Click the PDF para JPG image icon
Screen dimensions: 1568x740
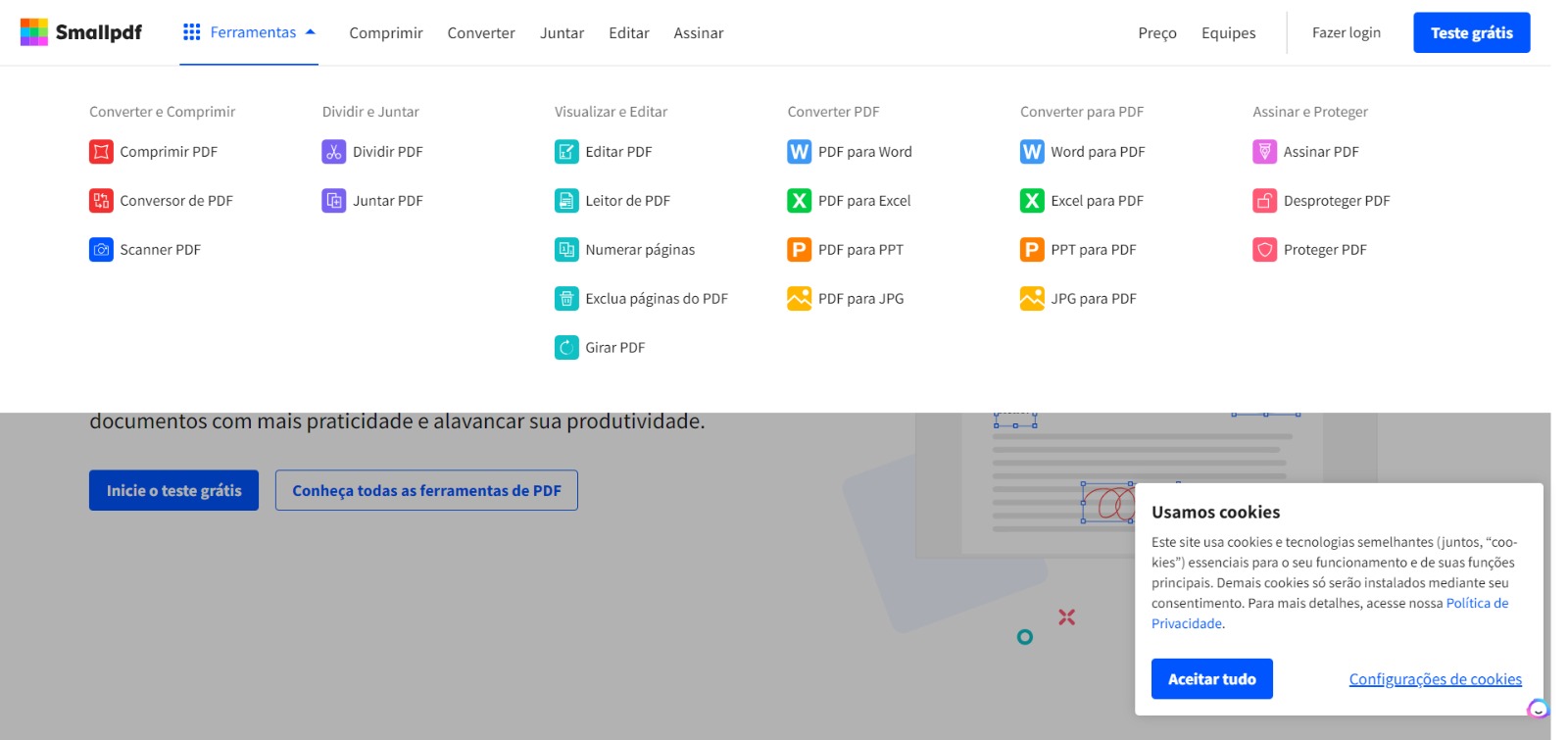(x=800, y=299)
